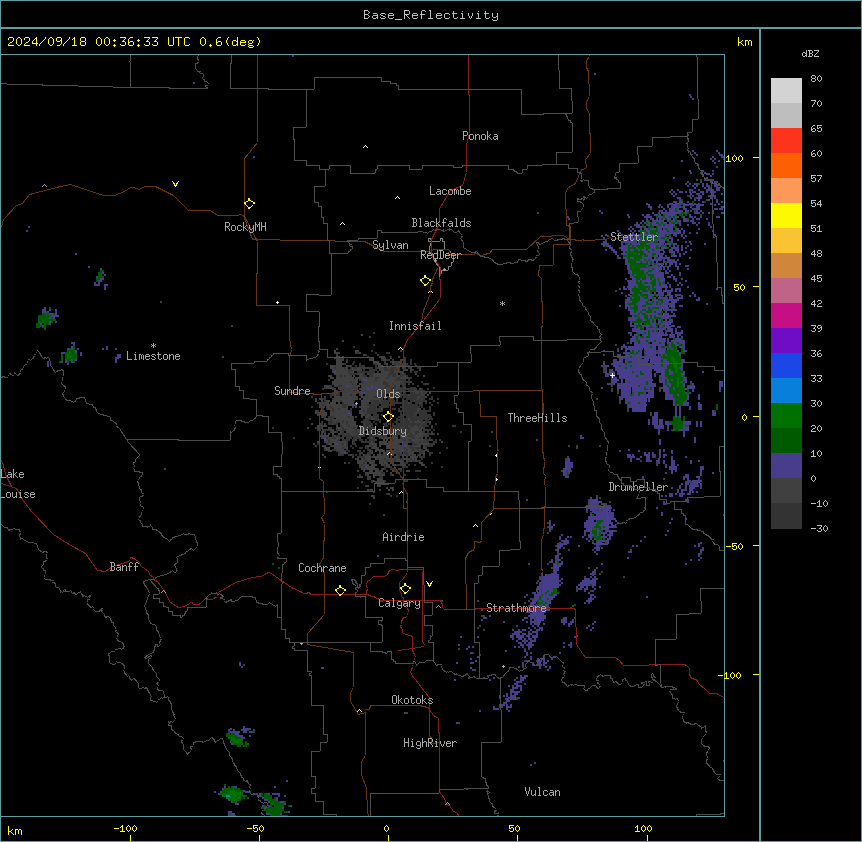
Task: Click the Didsbury town label
Action: click(x=383, y=431)
